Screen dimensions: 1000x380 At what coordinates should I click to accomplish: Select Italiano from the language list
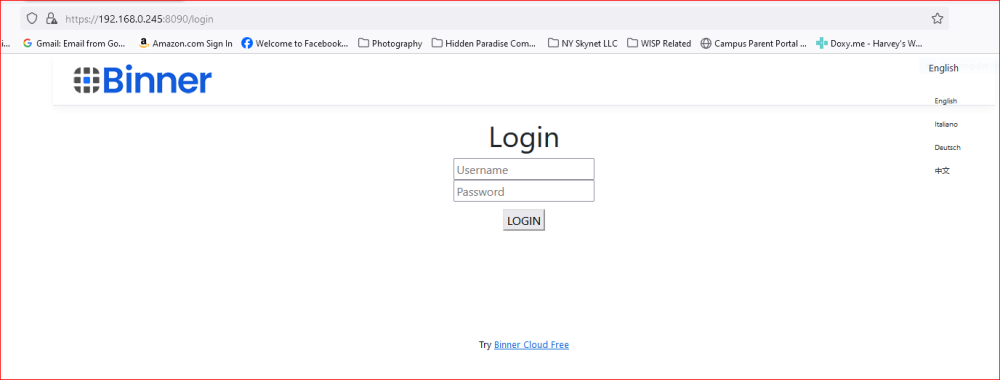coord(946,124)
